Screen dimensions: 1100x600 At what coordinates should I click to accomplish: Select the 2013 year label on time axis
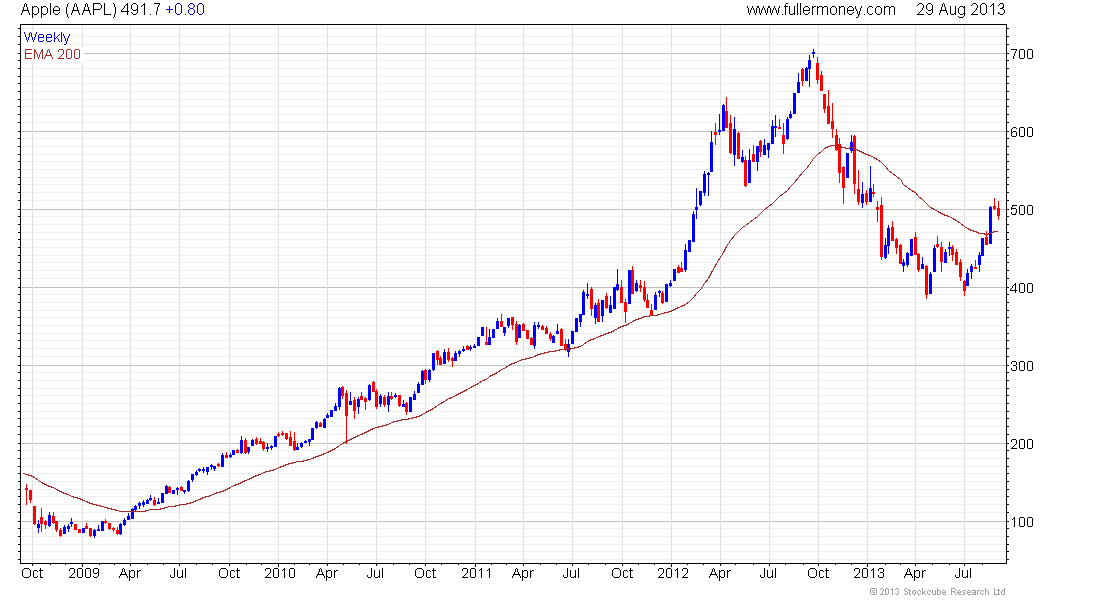coord(868,573)
